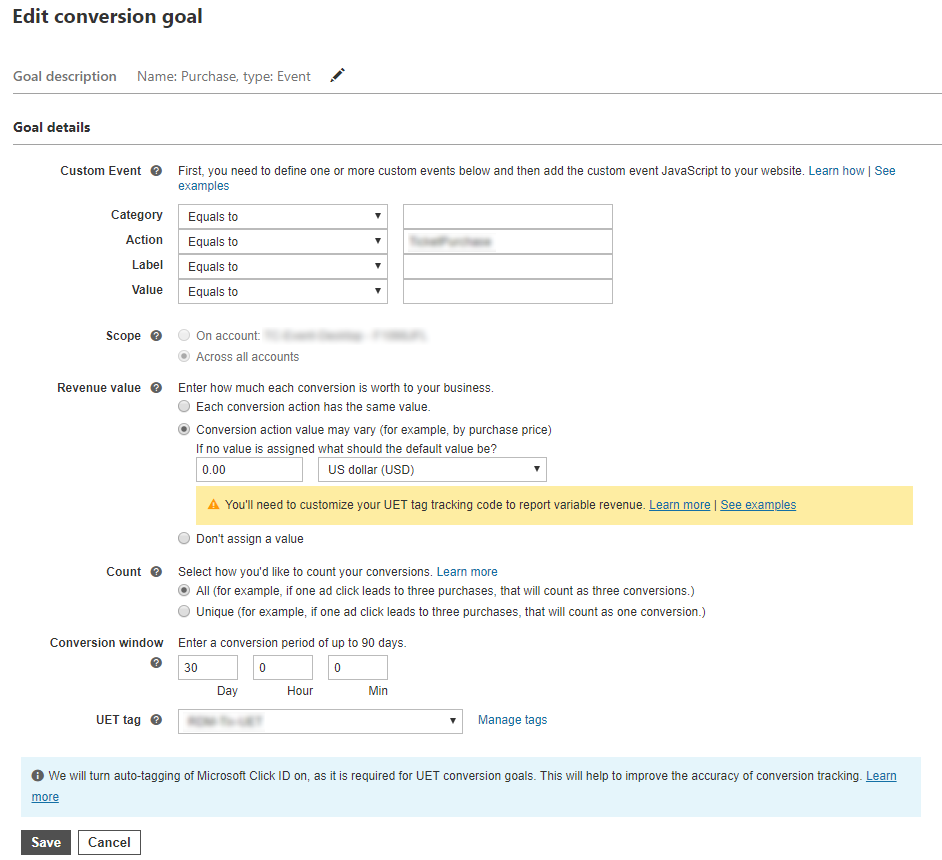Click the Day conversion window field
Screen dimensions: 942x860
pyautogui.click(x=208, y=668)
